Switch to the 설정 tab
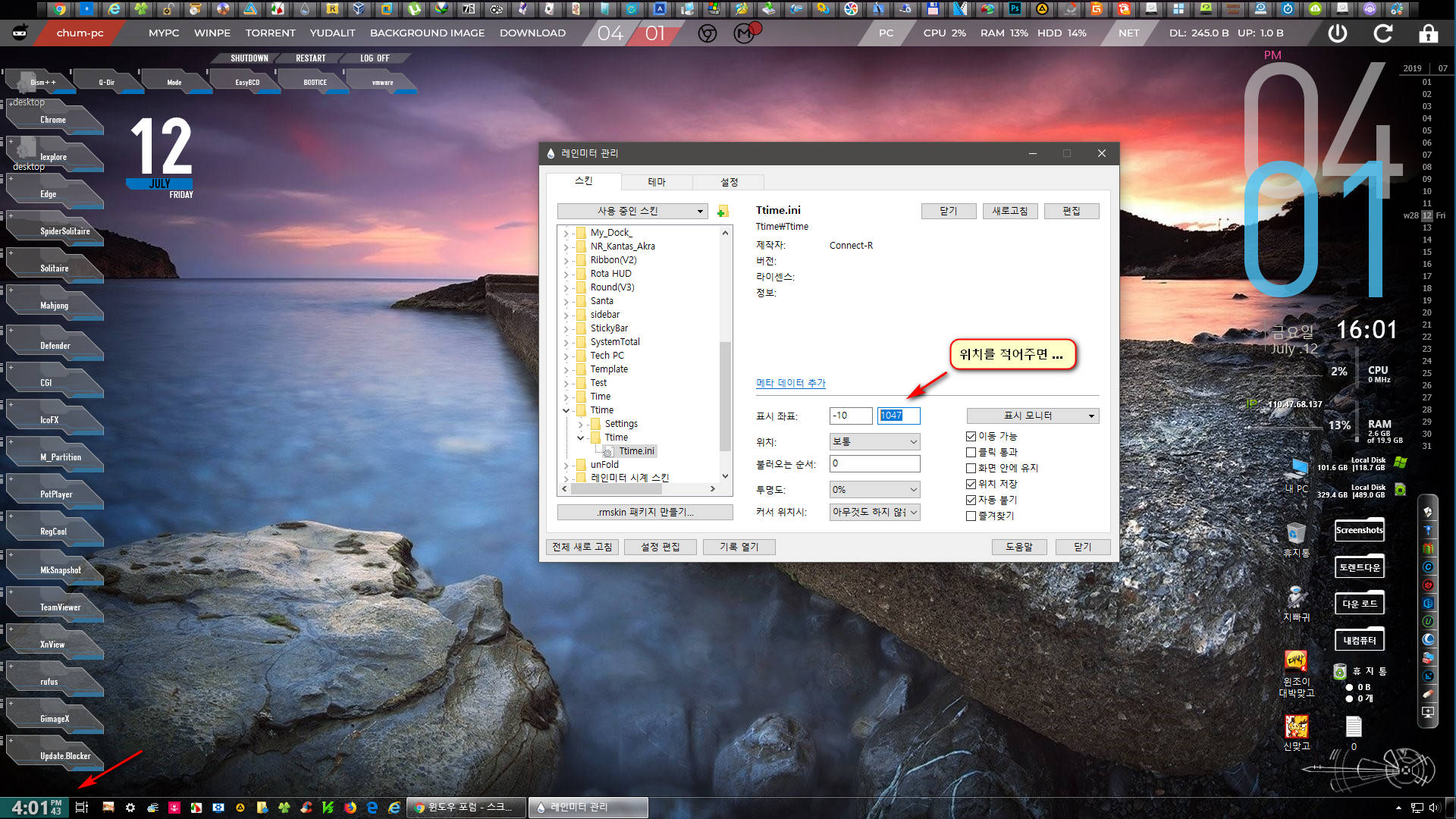Viewport: 1456px width, 819px height. (729, 182)
